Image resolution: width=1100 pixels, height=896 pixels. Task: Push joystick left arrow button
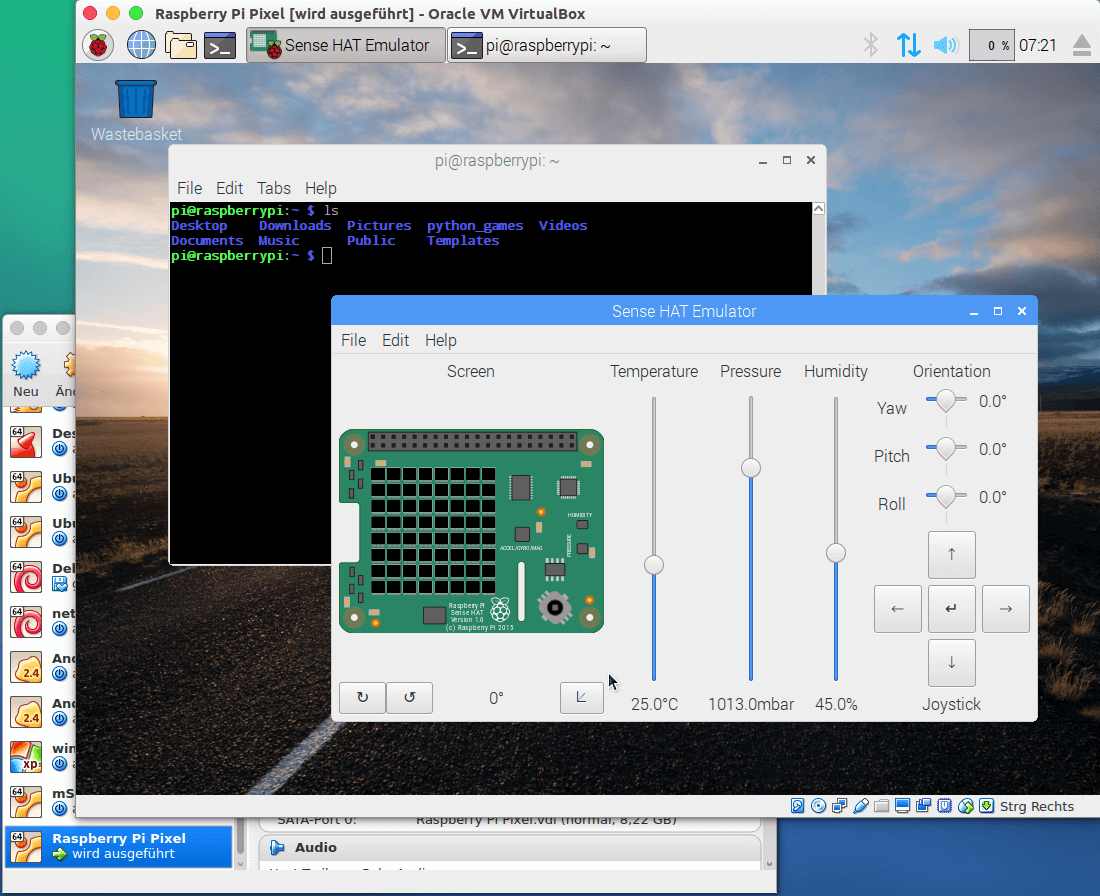(898, 608)
